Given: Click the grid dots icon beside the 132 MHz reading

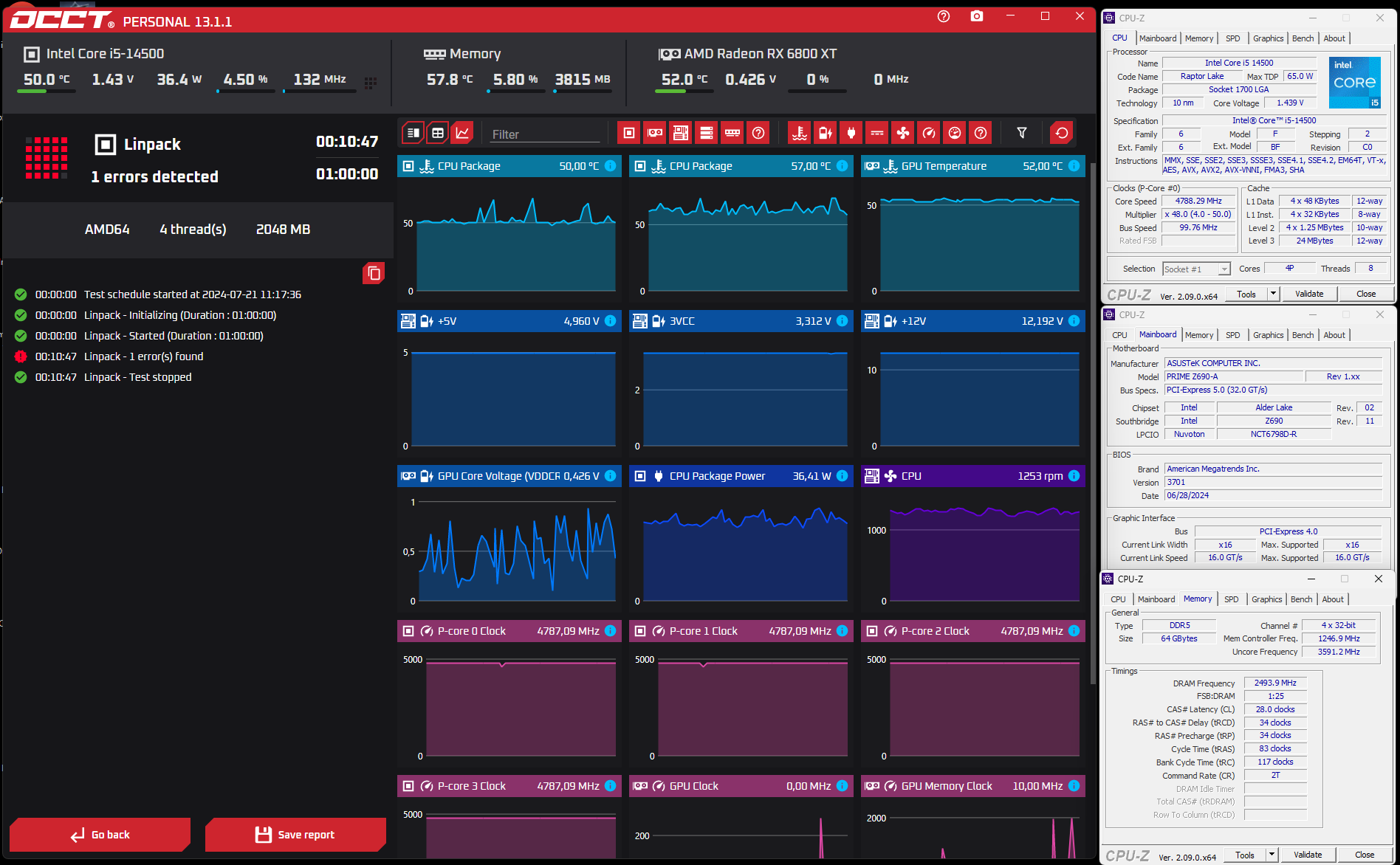Looking at the screenshot, I should click(371, 83).
